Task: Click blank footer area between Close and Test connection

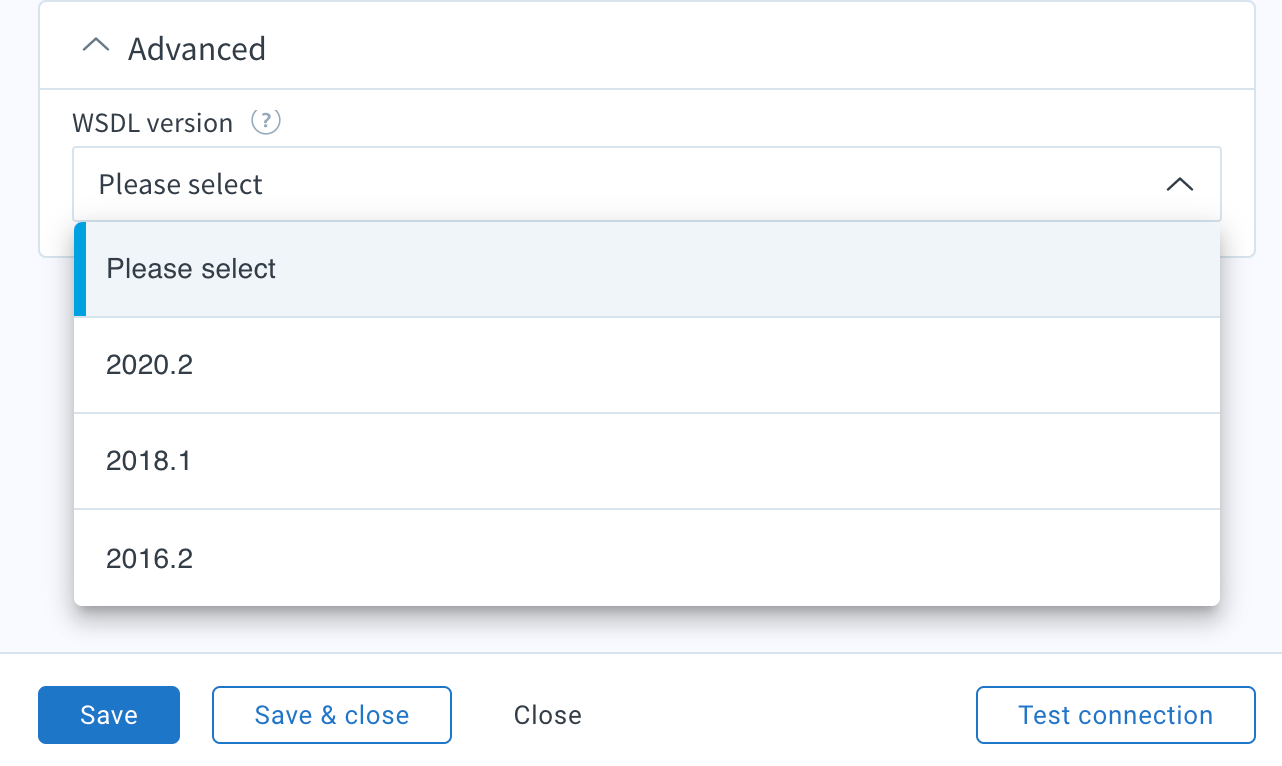Action: tap(780, 715)
